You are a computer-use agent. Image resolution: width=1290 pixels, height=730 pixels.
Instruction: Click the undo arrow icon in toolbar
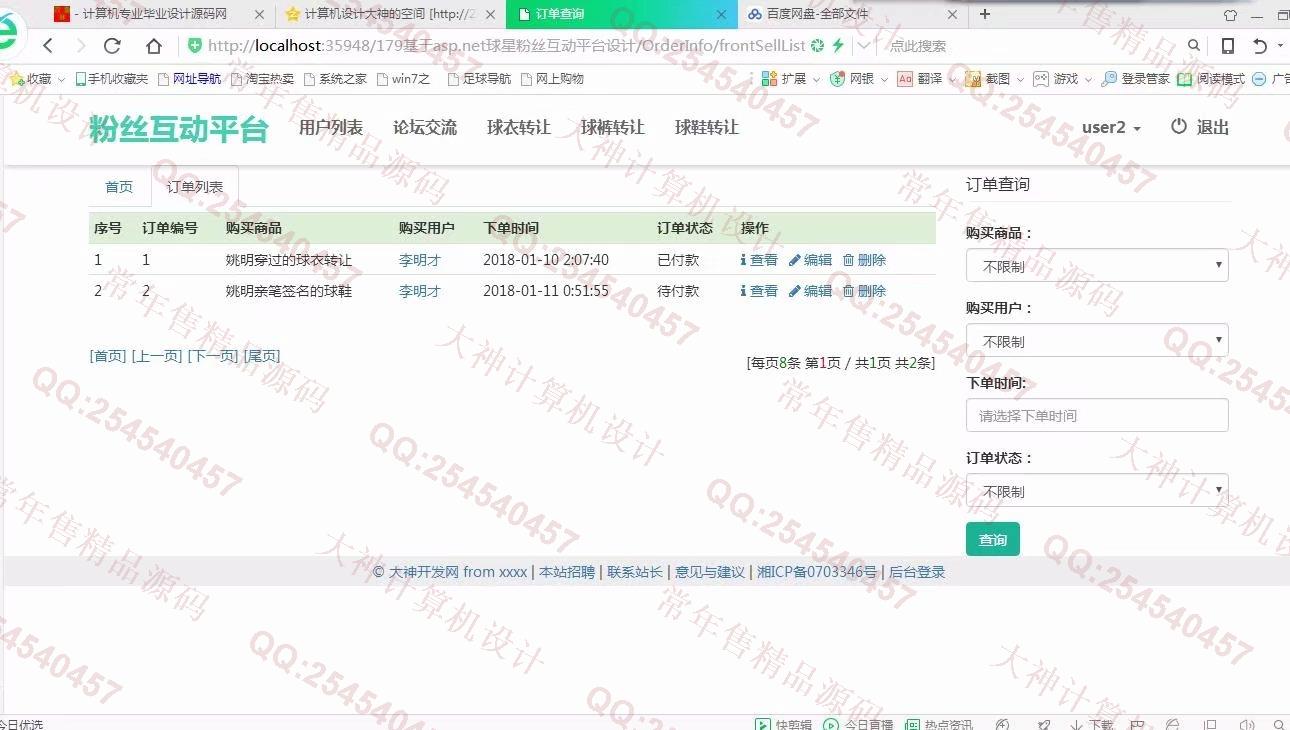pyautogui.click(x=1260, y=46)
